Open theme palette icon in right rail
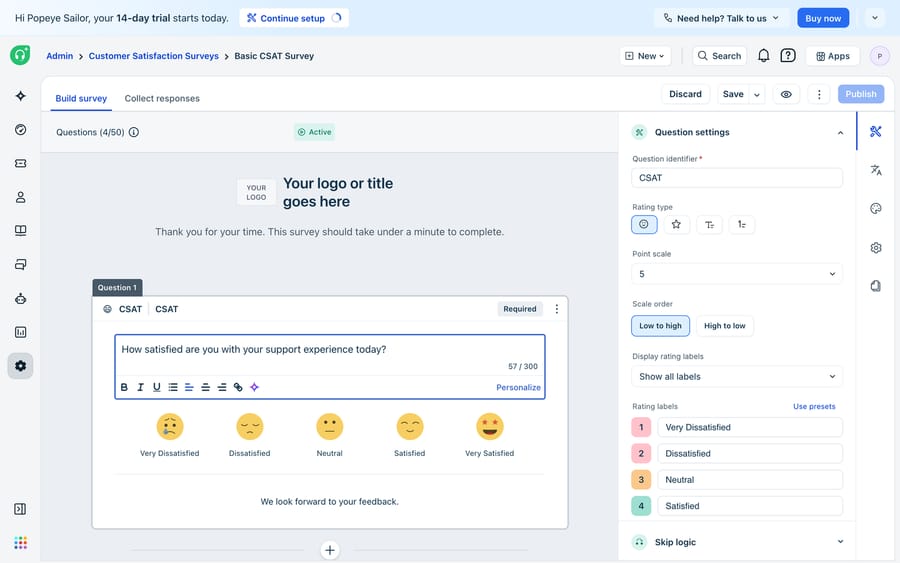This screenshot has height=563, width=900. [x=876, y=208]
